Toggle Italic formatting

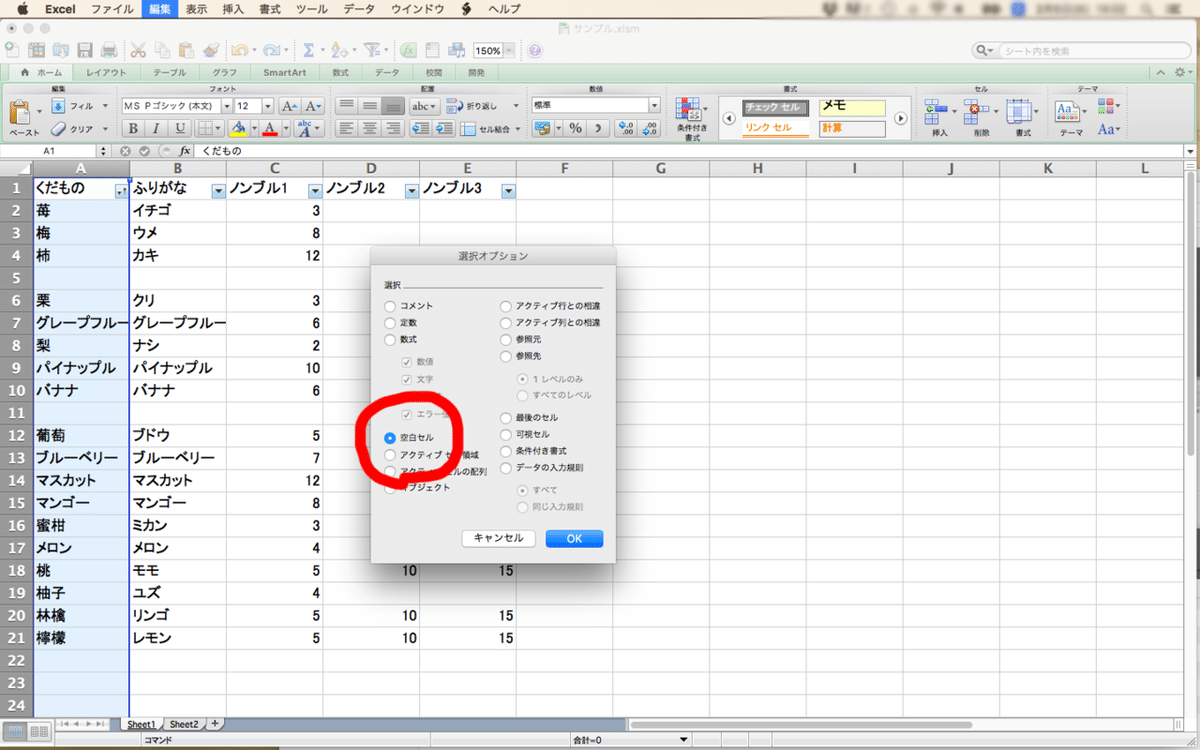pyautogui.click(x=157, y=128)
